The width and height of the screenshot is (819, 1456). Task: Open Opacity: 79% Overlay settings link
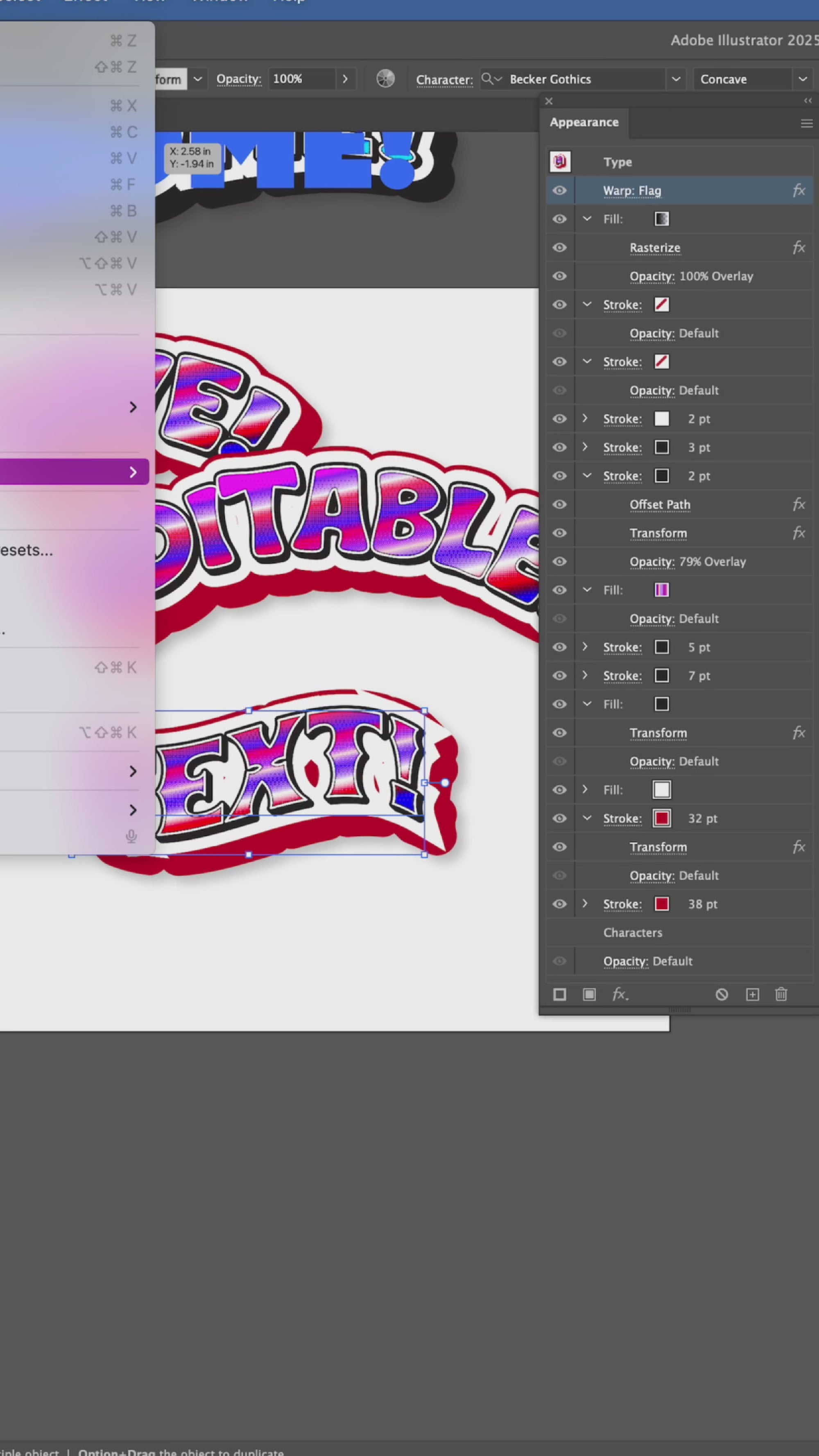652,562
